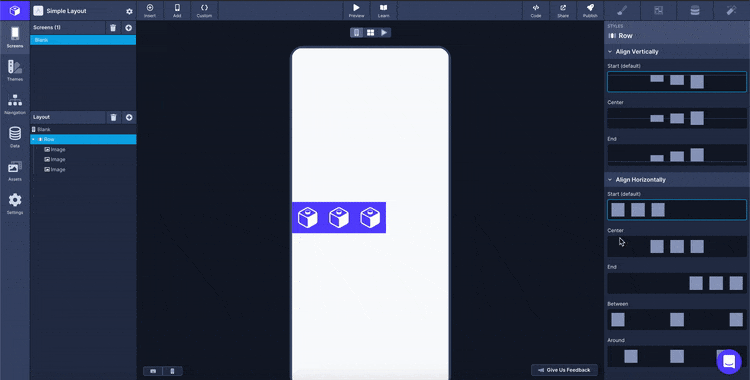Open the Assets sidebar panel
Screen dimensions: 750x380
click(15, 171)
